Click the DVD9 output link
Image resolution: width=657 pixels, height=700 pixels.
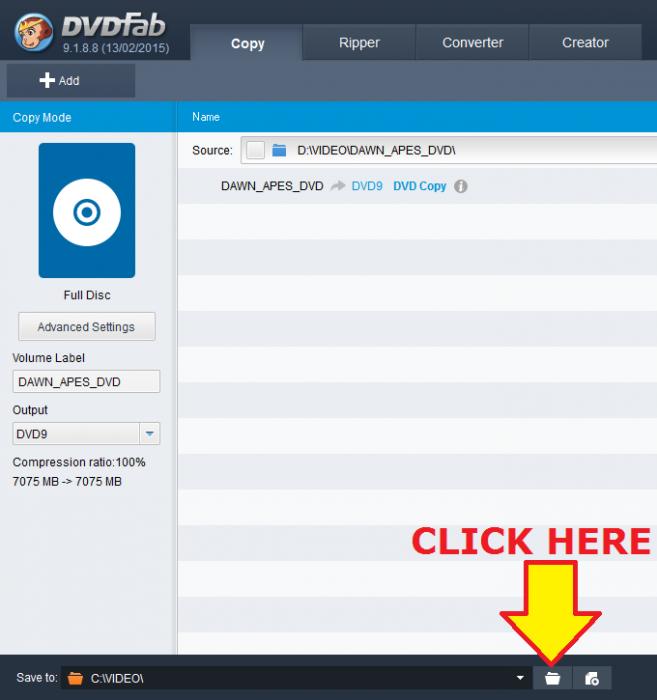[x=367, y=186]
